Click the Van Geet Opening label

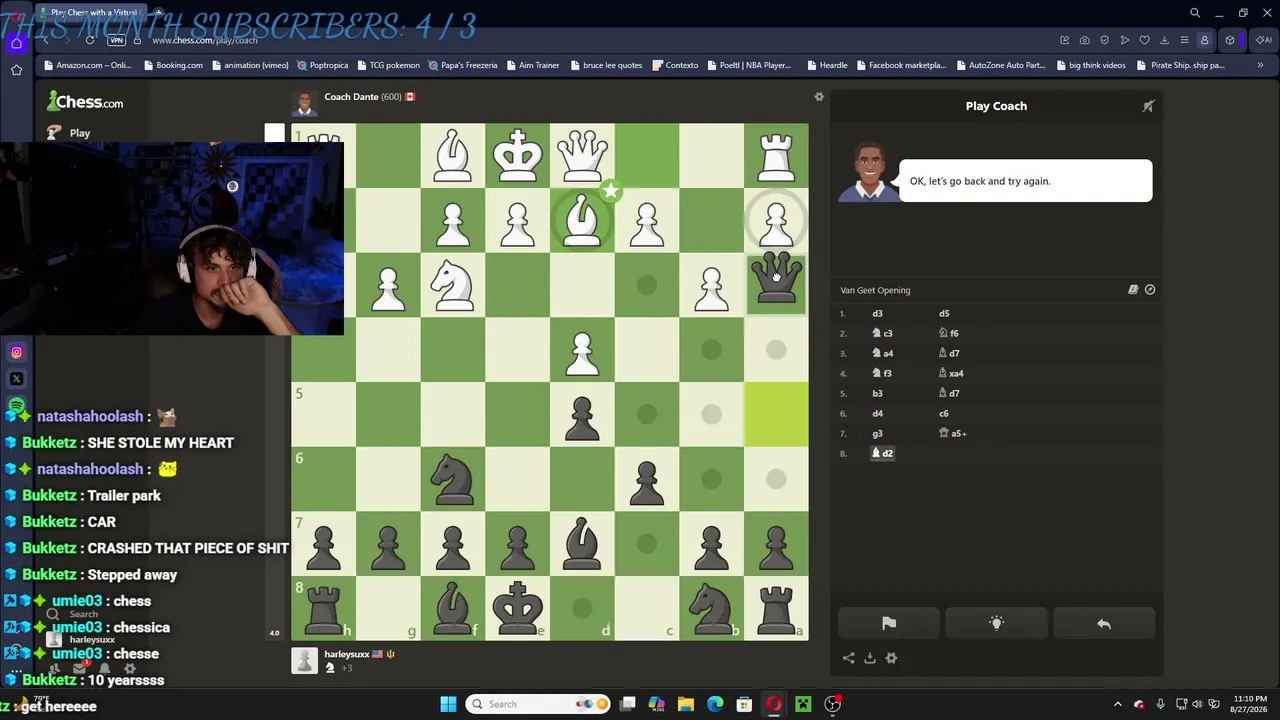(x=875, y=290)
